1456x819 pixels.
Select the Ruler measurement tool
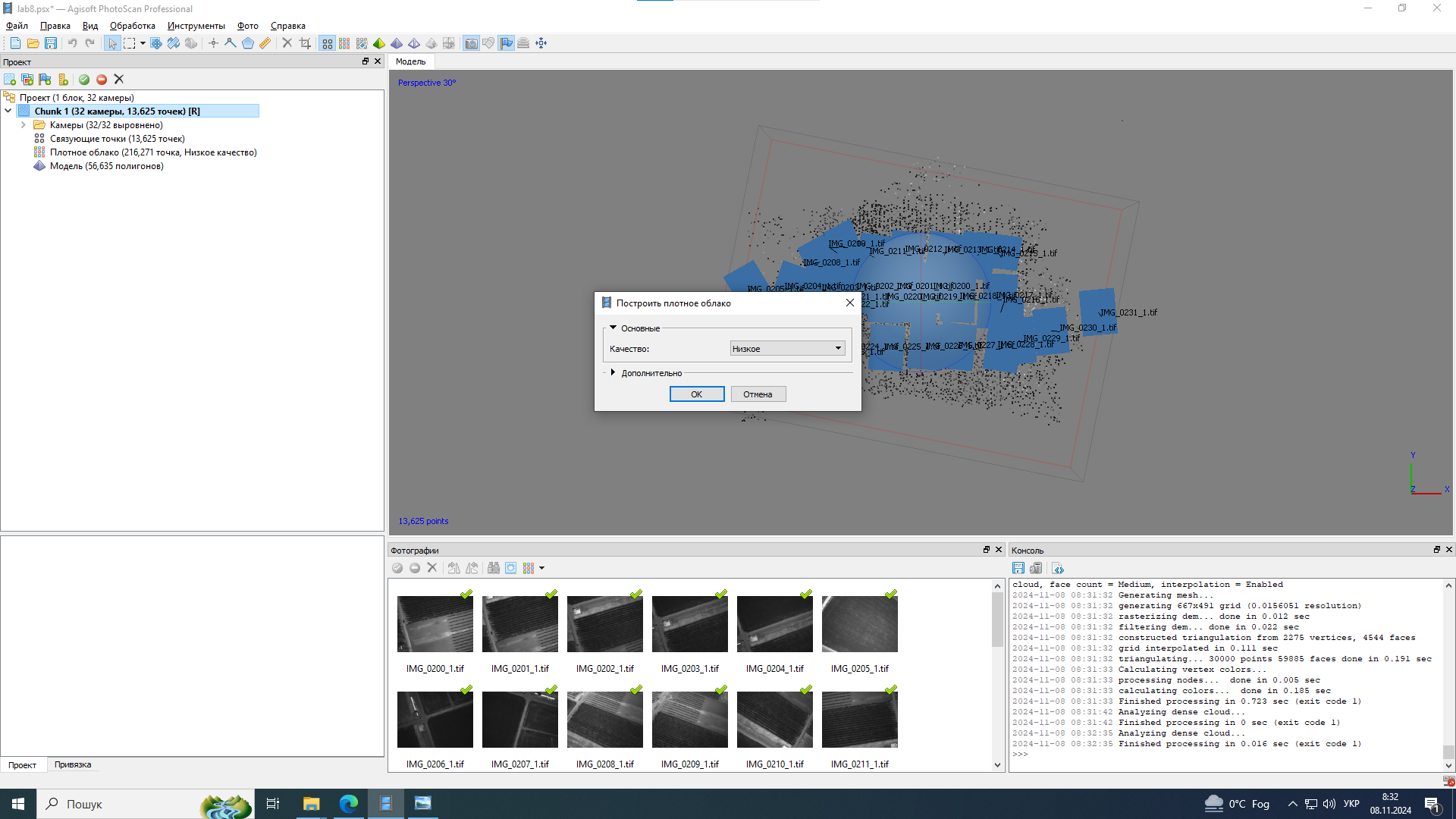tap(265, 43)
